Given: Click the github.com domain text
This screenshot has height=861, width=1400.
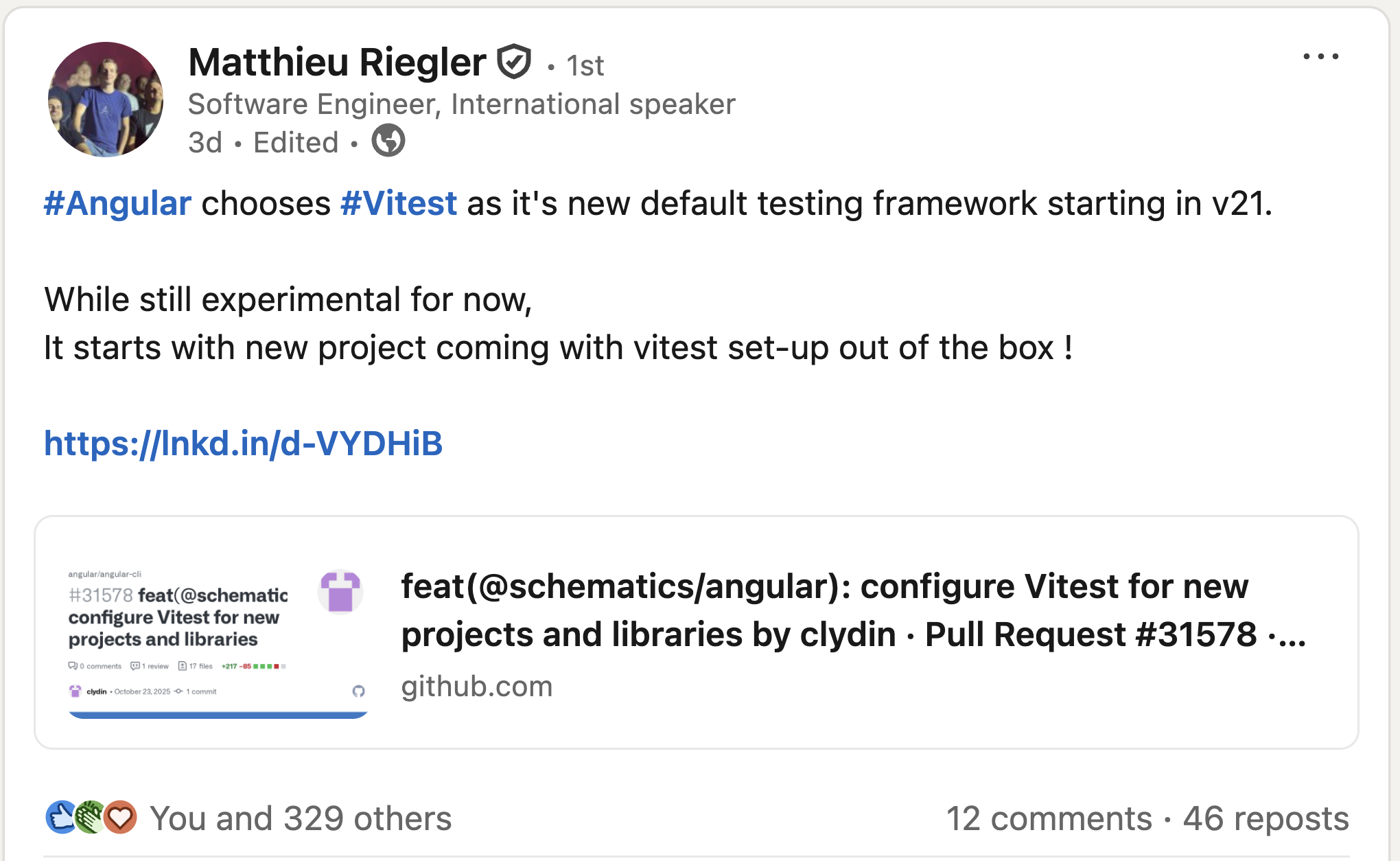Looking at the screenshot, I should (476, 687).
